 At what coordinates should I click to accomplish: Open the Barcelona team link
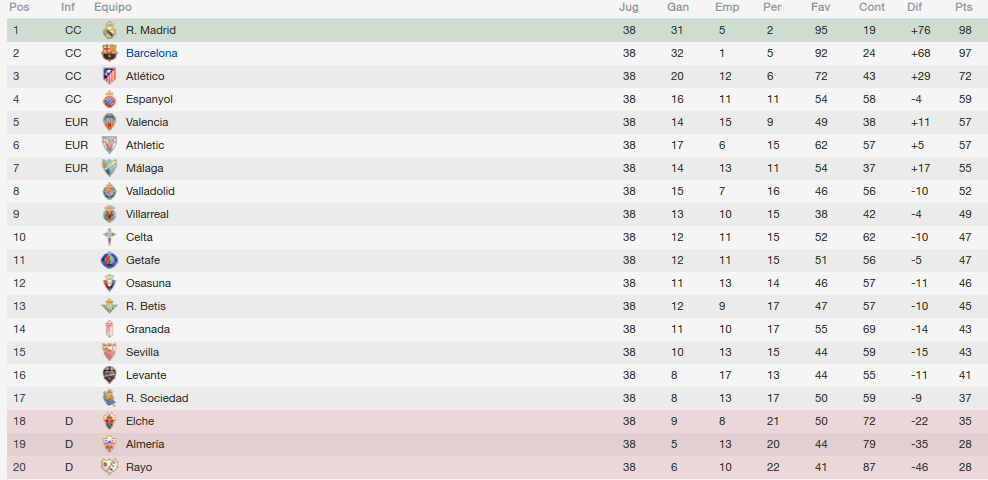152,54
